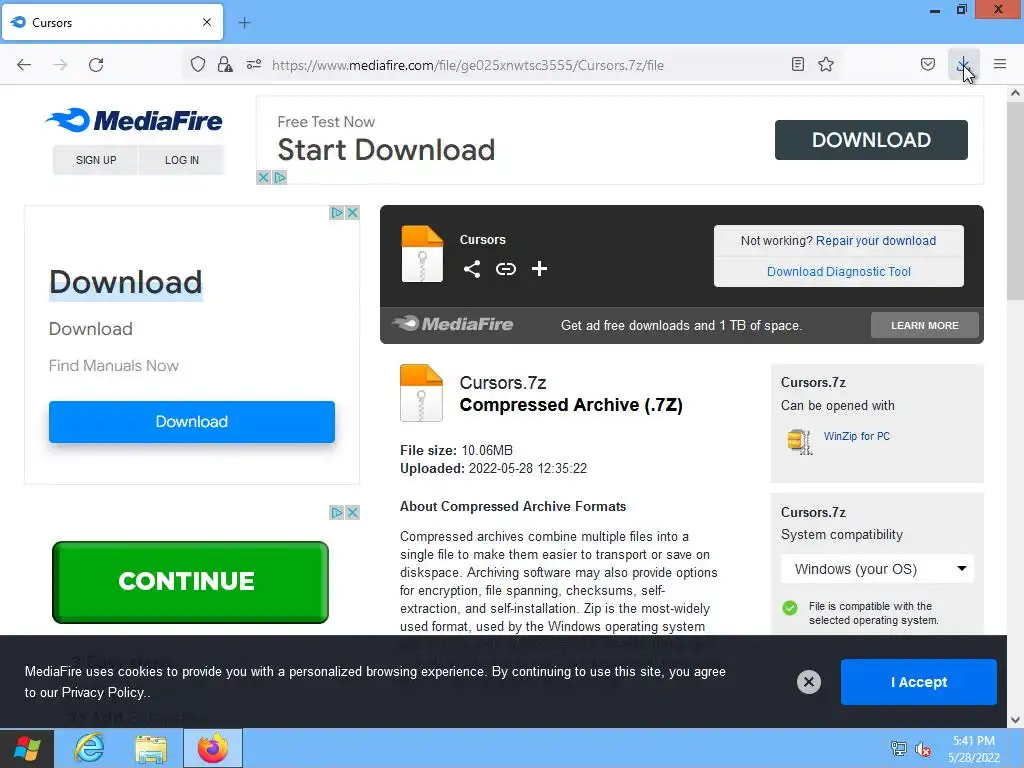Bookmark this page with the star icon
This screenshot has width=1024, height=768.
tap(826, 64)
